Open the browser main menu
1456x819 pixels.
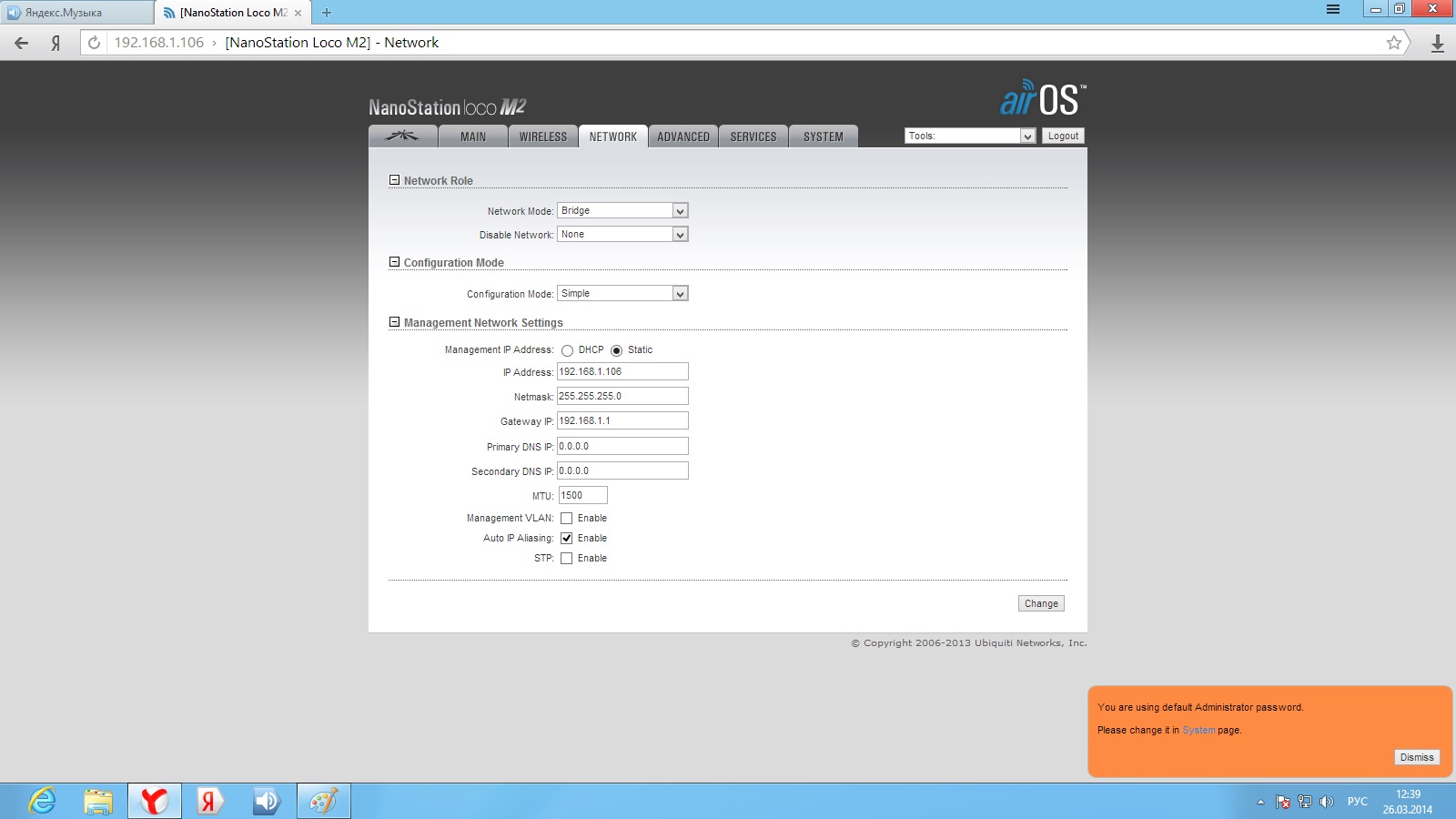pos(1333,9)
